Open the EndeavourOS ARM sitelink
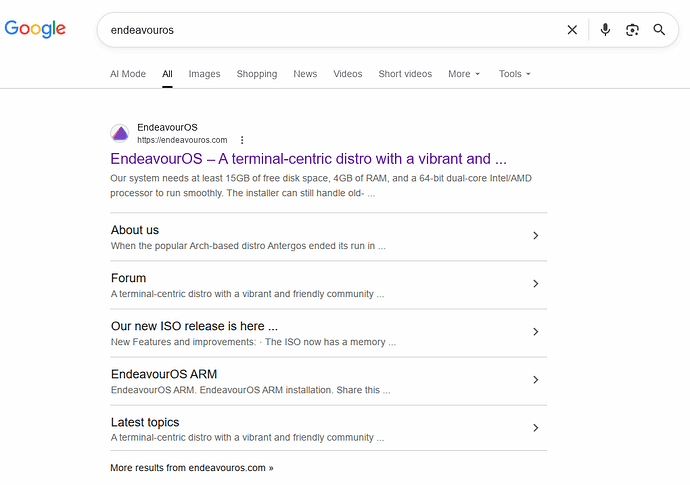Image resolution: width=690 pixels, height=485 pixels. pyautogui.click(x=164, y=374)
